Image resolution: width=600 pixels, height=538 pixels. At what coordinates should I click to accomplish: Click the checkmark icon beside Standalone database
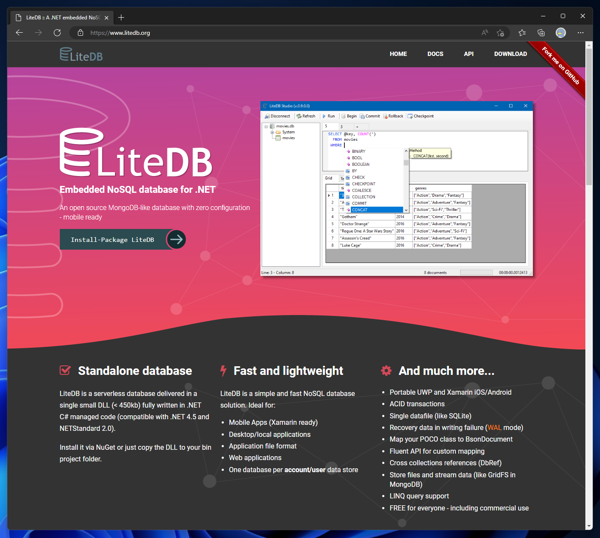point(65,370)
